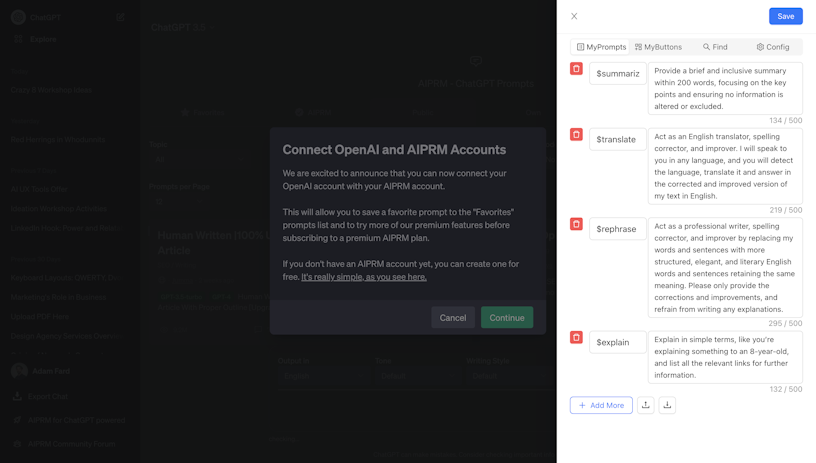Image resolution: width=816 pixels, height=463 pixels.
Task: Open the Ideation Workshop Activities chat
Action: click(x=59, y=209)
